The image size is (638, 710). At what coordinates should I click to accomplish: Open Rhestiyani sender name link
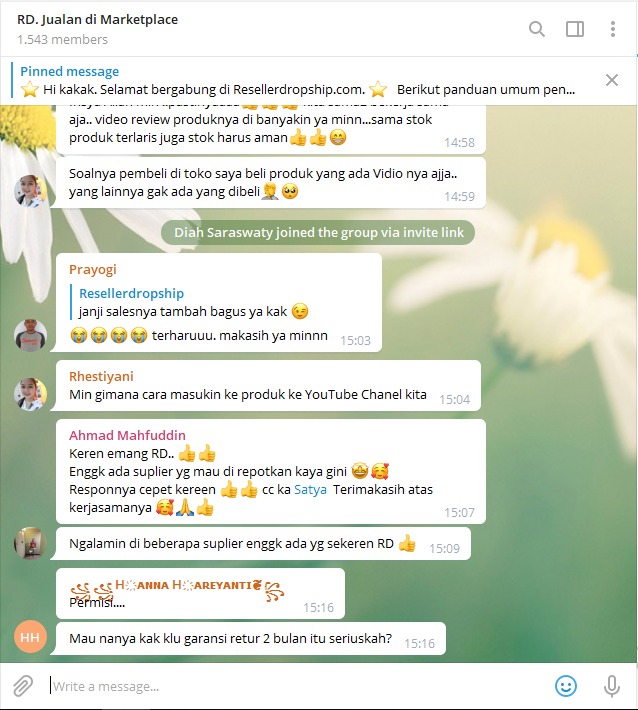101,376
